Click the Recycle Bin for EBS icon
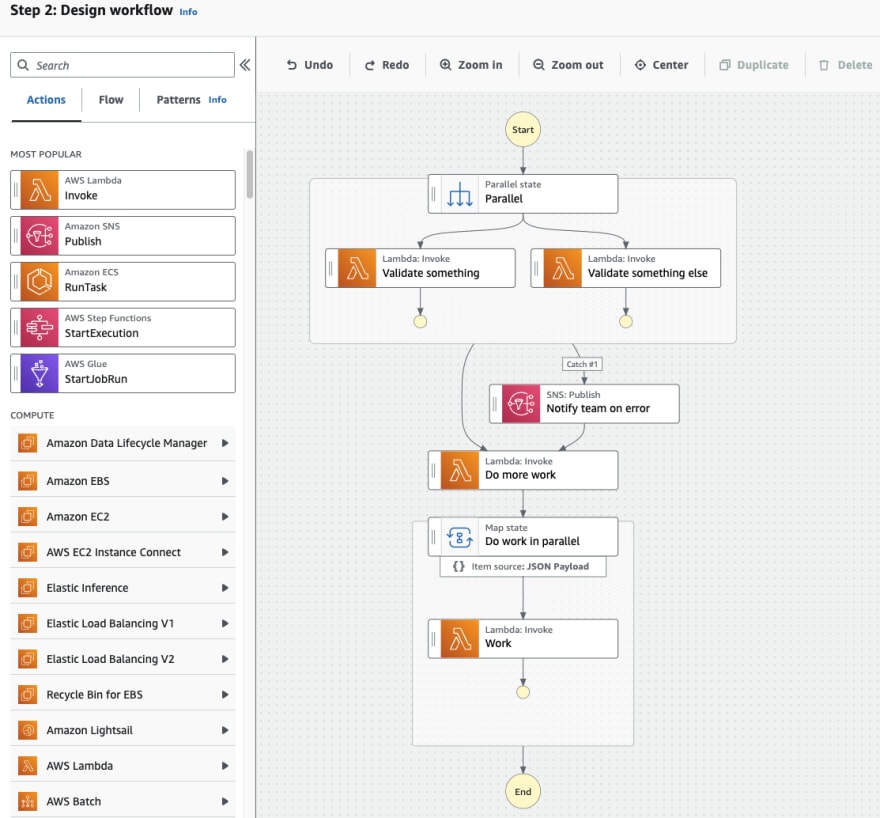The width and height of the screenshot is (880, 818). (28, 695)
